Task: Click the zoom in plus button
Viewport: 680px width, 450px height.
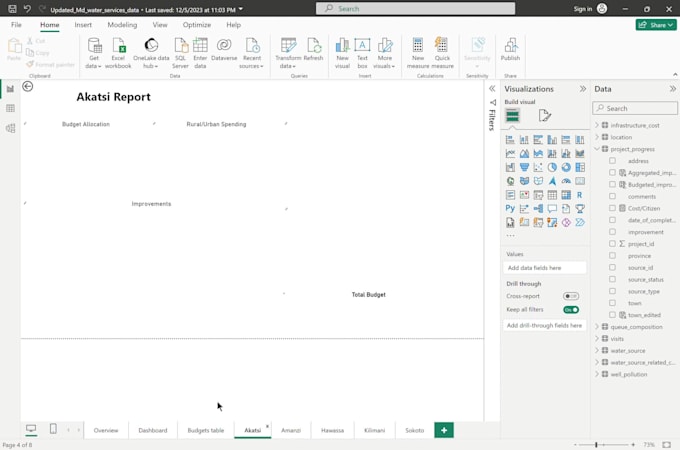Action: click(x=633, y=445)
